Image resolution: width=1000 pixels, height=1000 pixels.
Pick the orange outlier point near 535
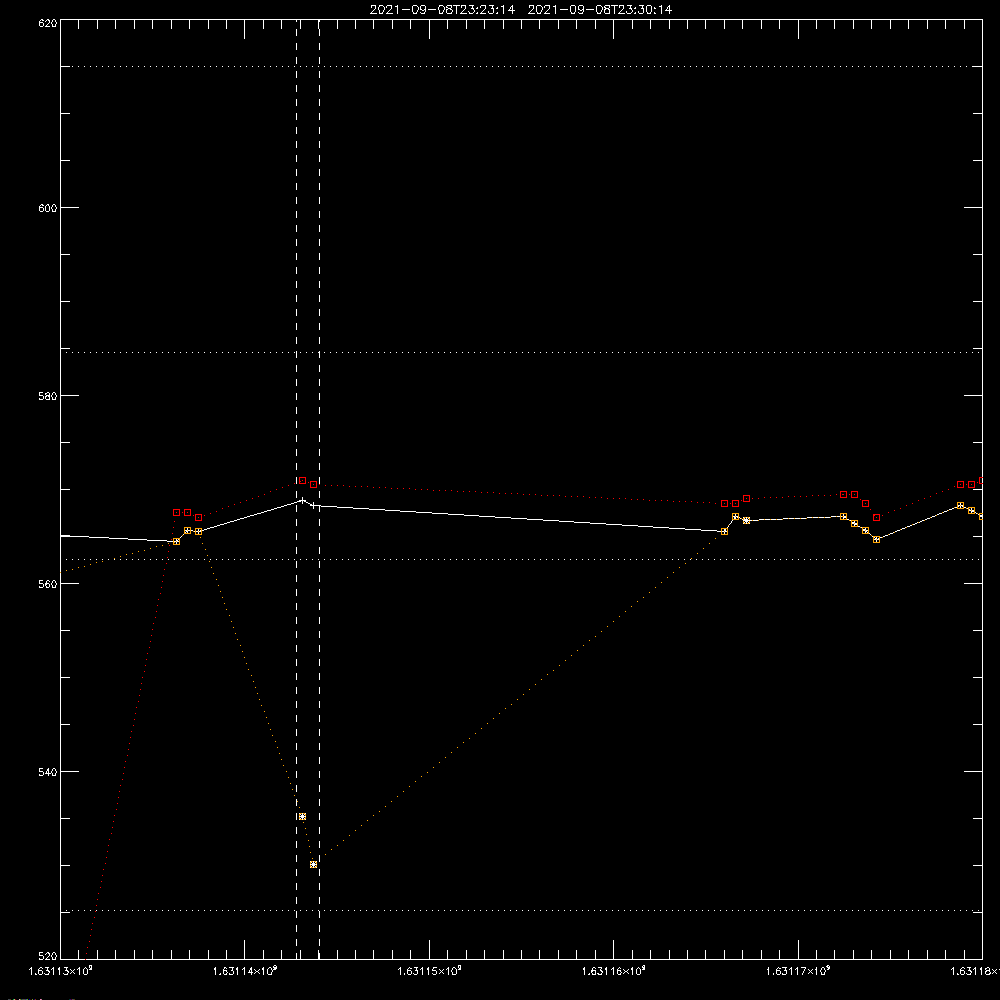pyautogui.click(x=302, y=816)
